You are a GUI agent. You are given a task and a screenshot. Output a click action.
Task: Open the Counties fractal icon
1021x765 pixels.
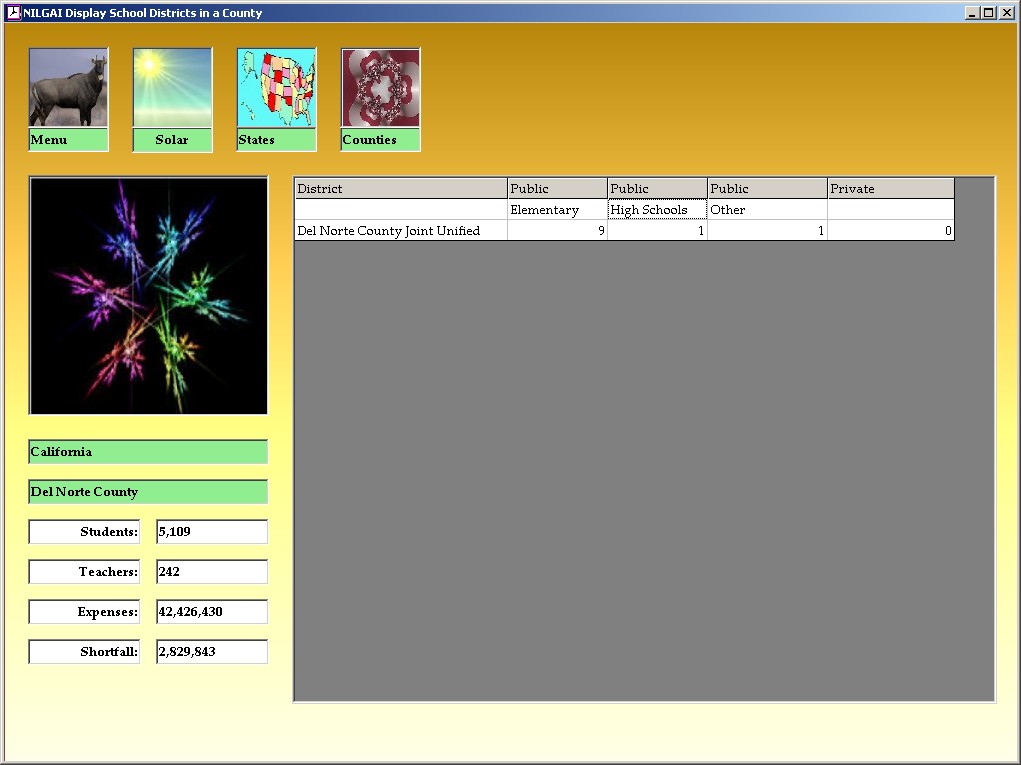(380, 88)
